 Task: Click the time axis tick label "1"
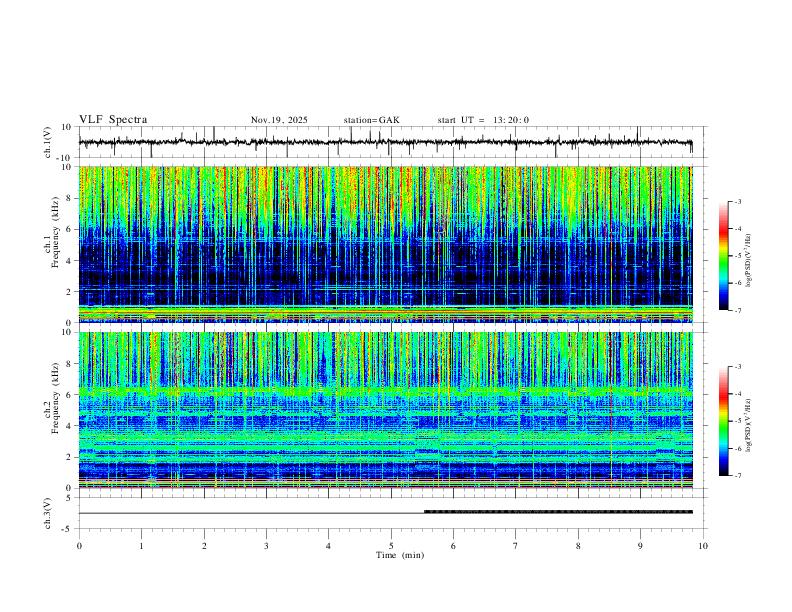[141, 546]
